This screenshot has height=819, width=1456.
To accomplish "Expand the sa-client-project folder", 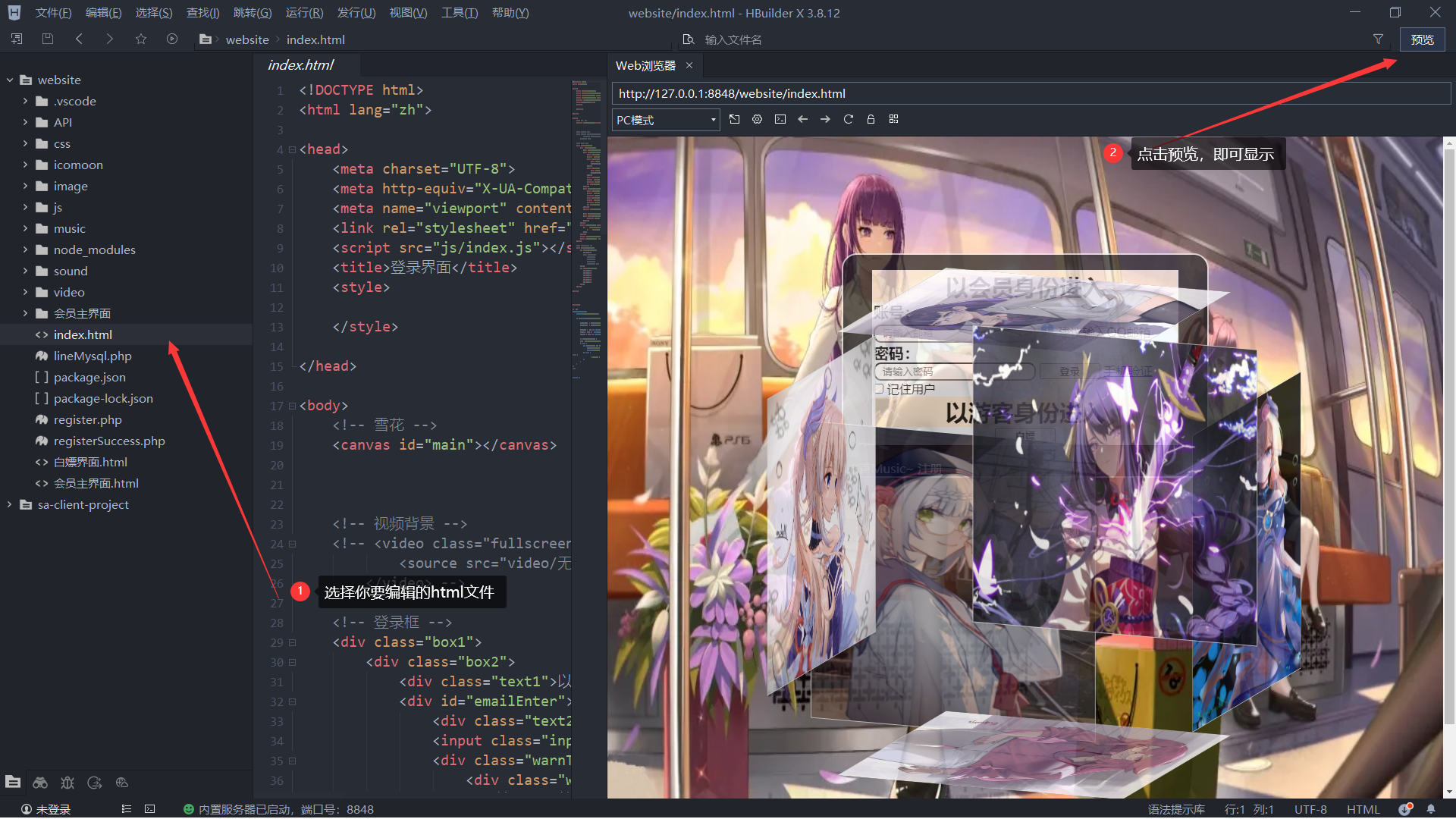I will click(x=9, y=504).
